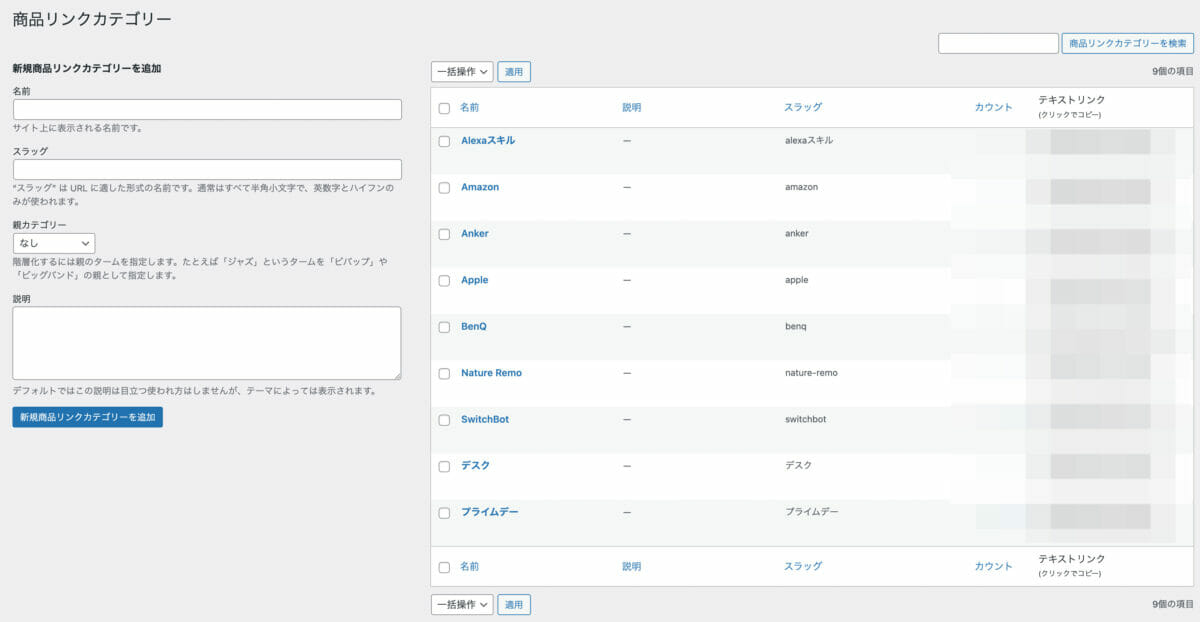Open the SwitchBot category link
Viewport: 1200px width, 622px height.
485,419
